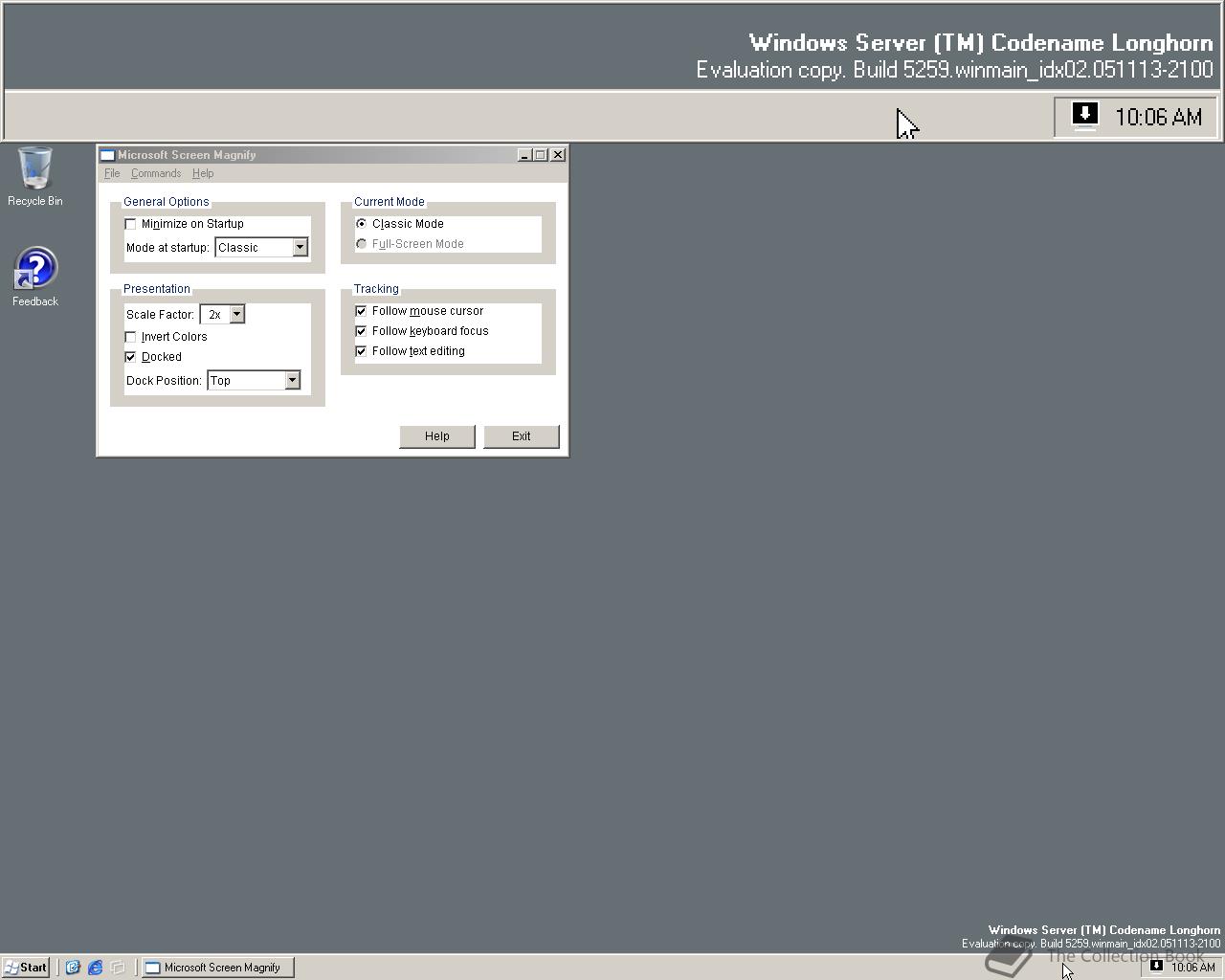Click the Help button at dialog bottom
The width and height of the screenshot is (1225, 980).
tap(437, 436)
